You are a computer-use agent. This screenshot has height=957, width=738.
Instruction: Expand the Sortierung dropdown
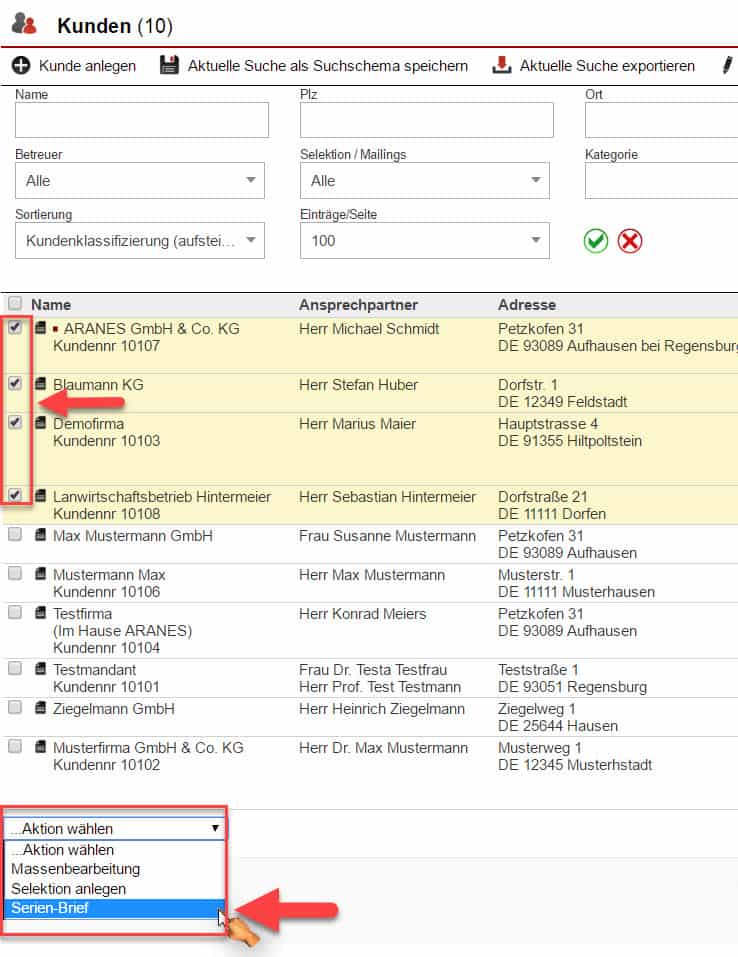140,241
